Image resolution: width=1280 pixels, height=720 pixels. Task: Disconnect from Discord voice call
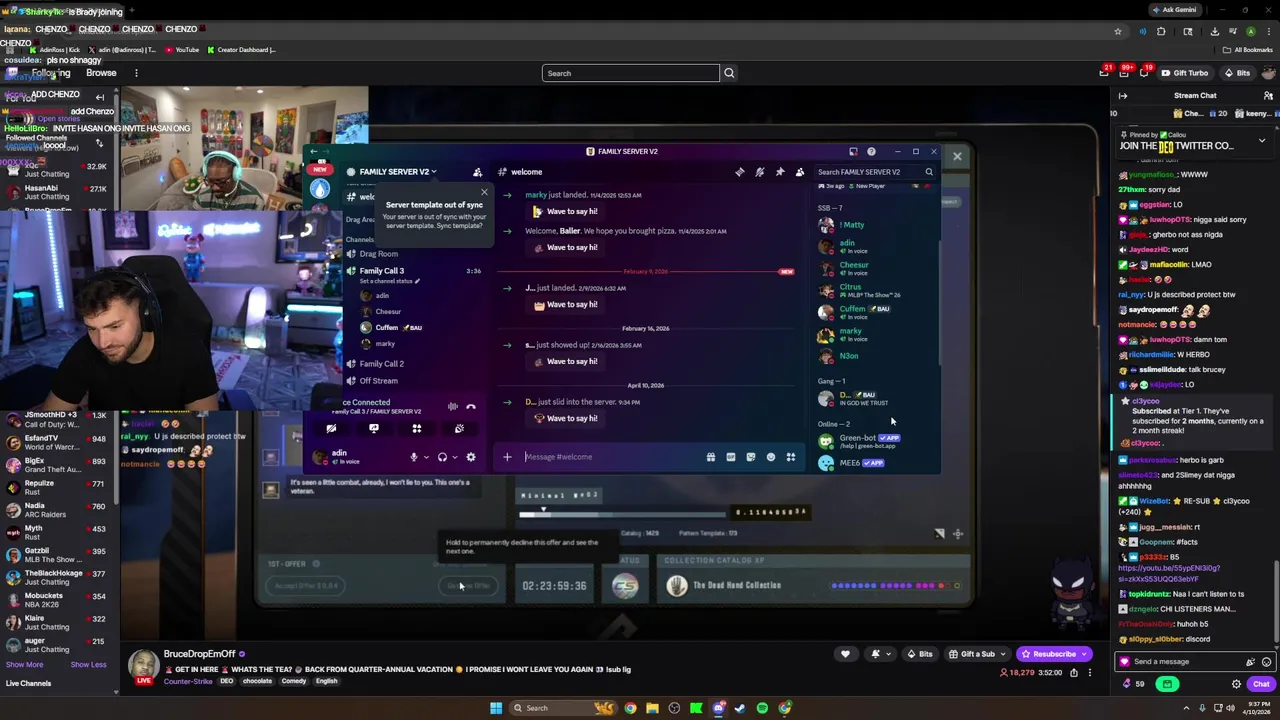(471, 406)
